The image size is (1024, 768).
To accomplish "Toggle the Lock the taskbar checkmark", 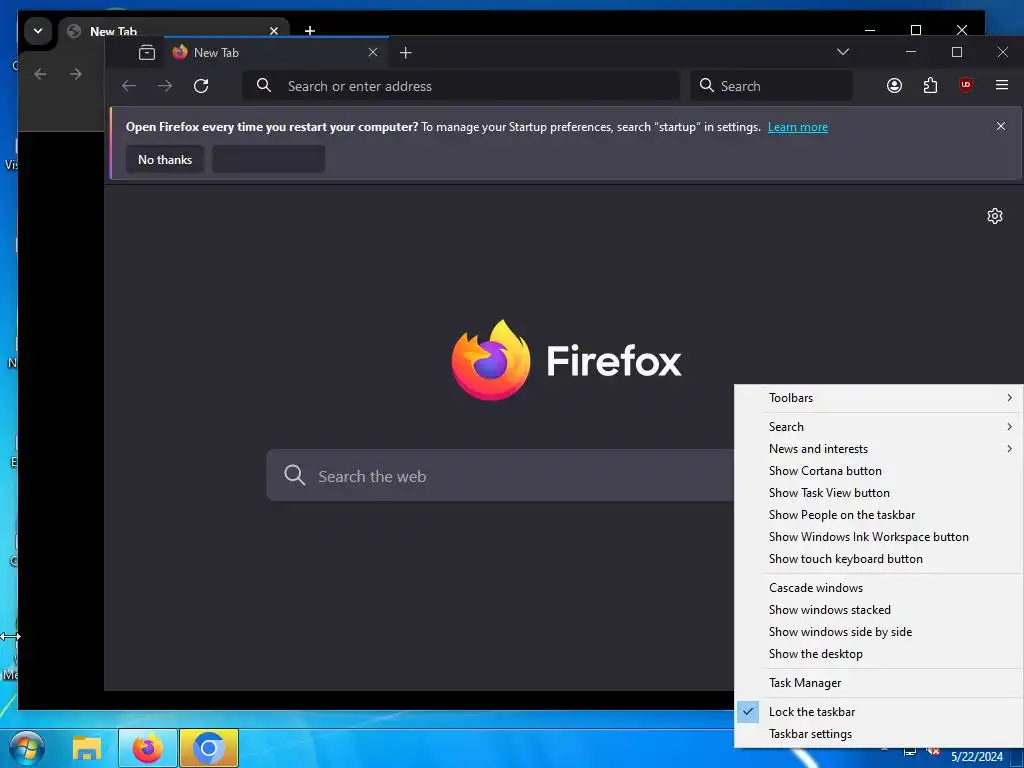I will tap(748, 711).
